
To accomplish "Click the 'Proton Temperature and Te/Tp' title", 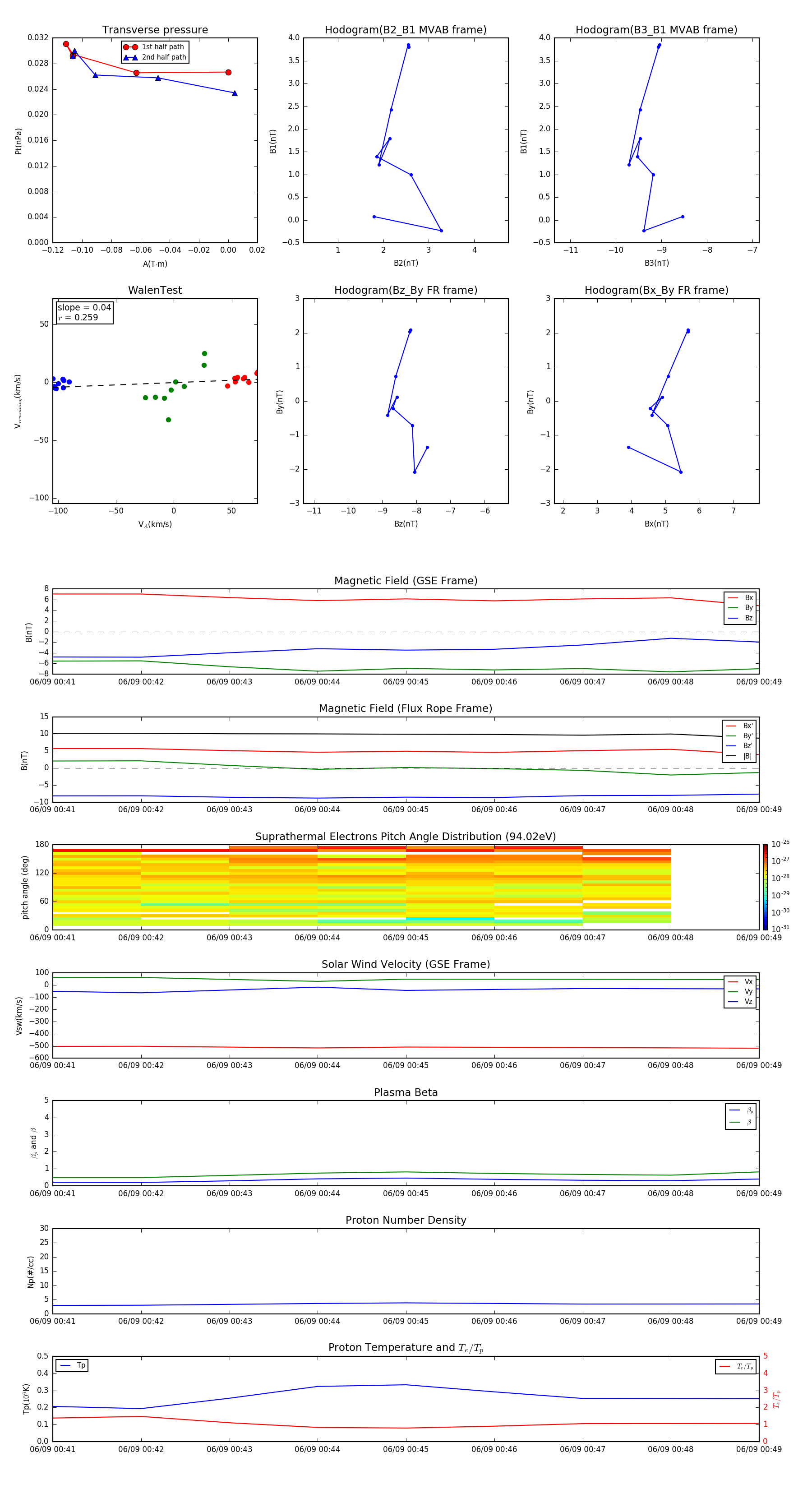I will [406, 1348].
